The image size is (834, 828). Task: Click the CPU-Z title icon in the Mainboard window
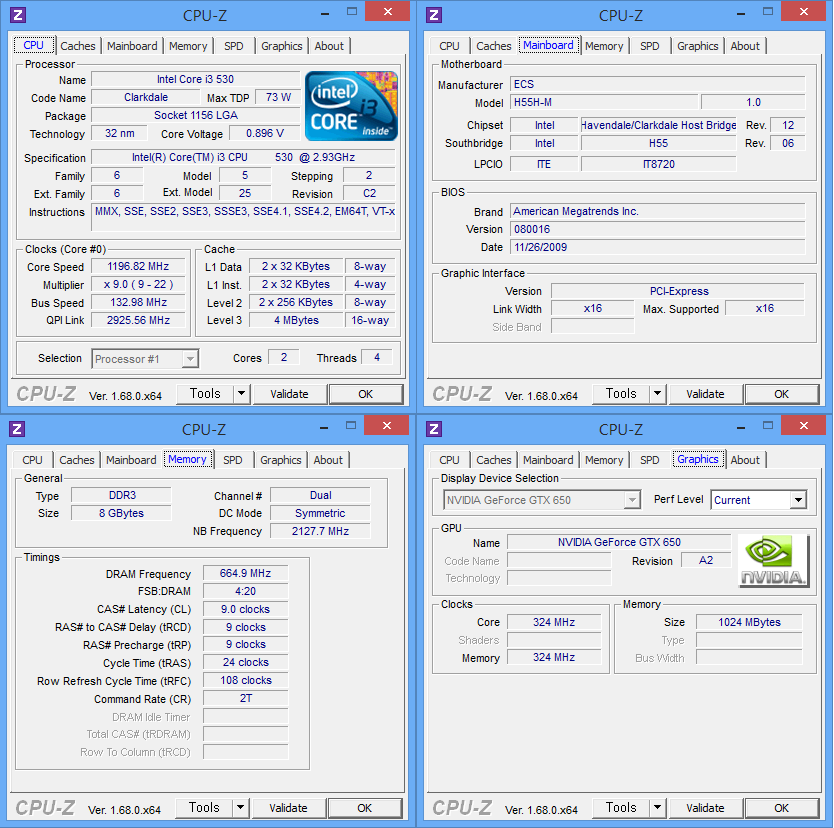pos(434,15)
